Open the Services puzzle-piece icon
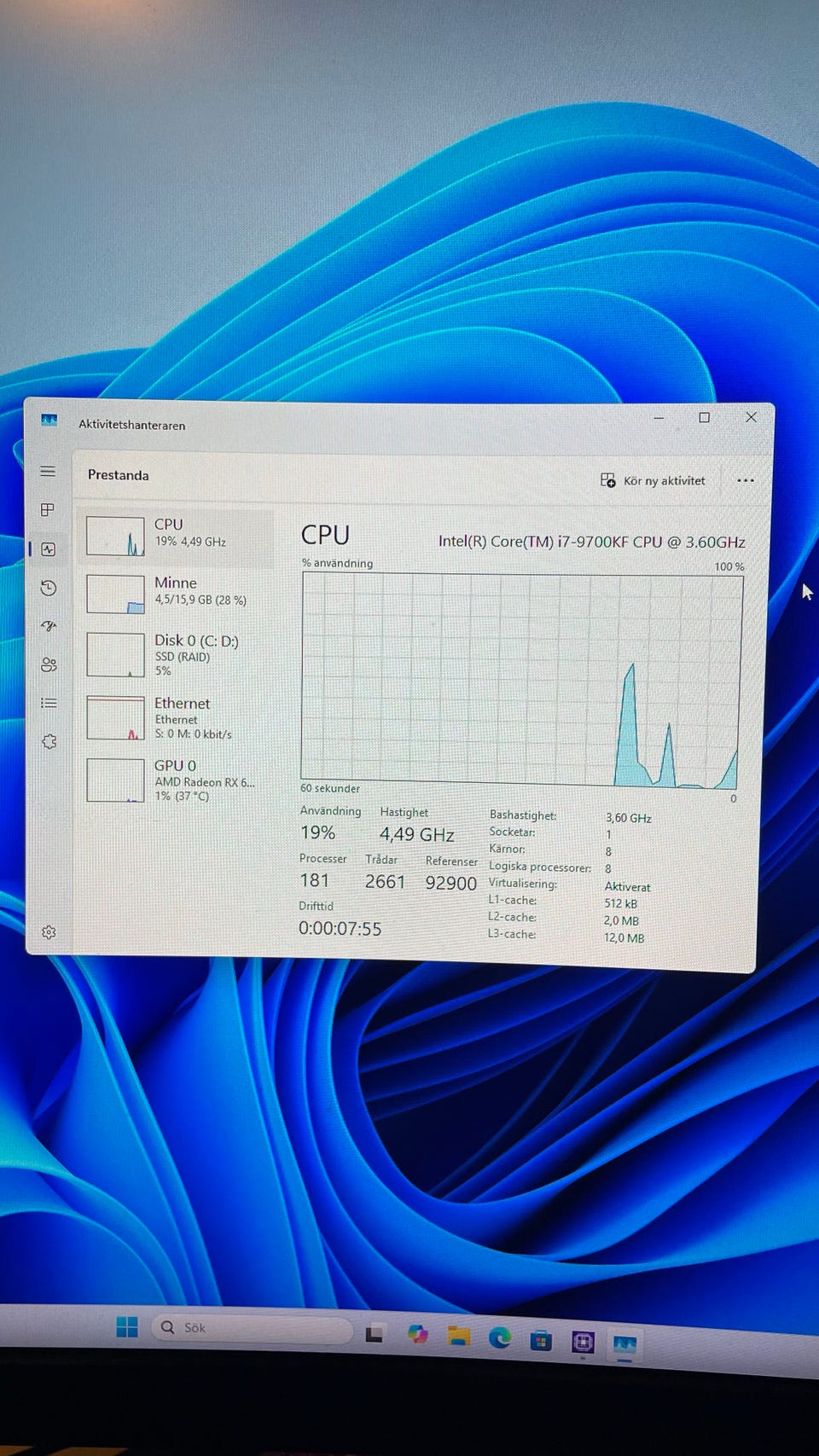Image resolution: width=819 pixels, height=1456 pixels. click(x=49, y=741)
